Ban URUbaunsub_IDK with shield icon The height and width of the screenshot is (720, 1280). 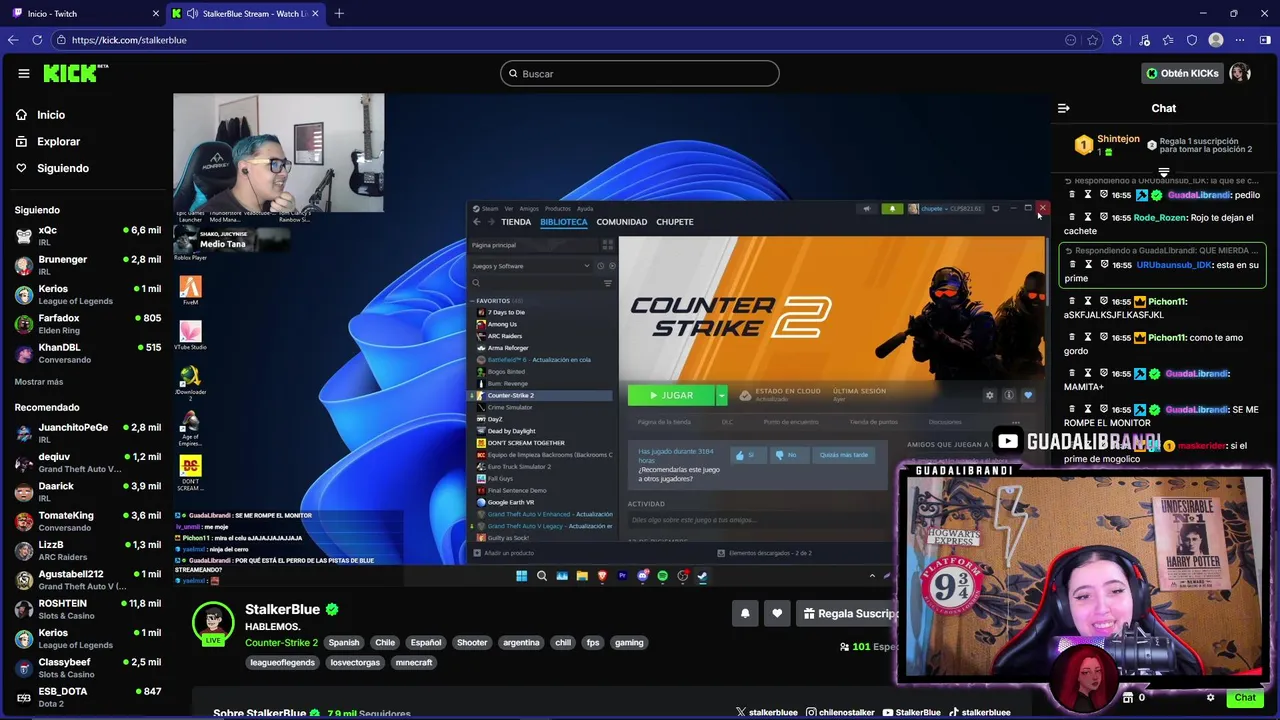tap(1104, 265)
